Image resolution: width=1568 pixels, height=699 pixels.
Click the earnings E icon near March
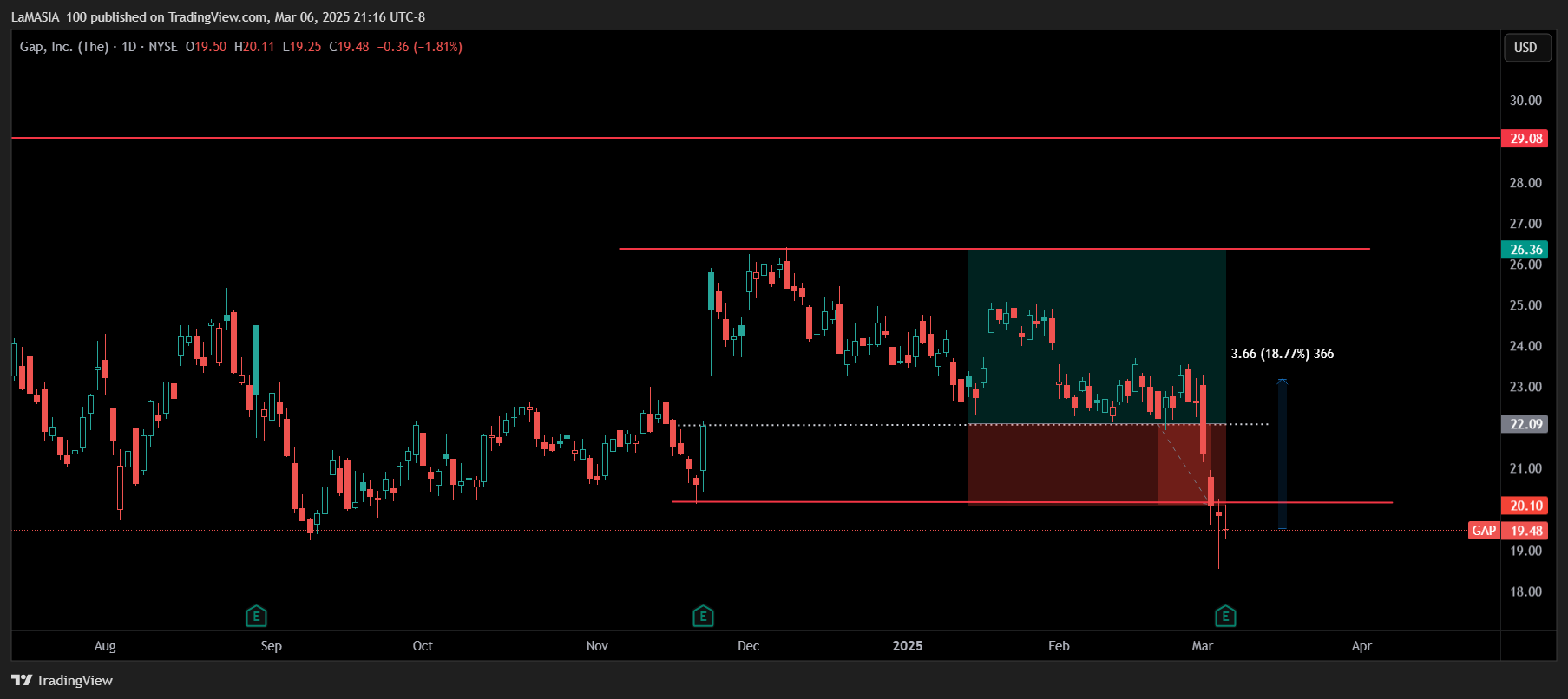point(1225,617)
